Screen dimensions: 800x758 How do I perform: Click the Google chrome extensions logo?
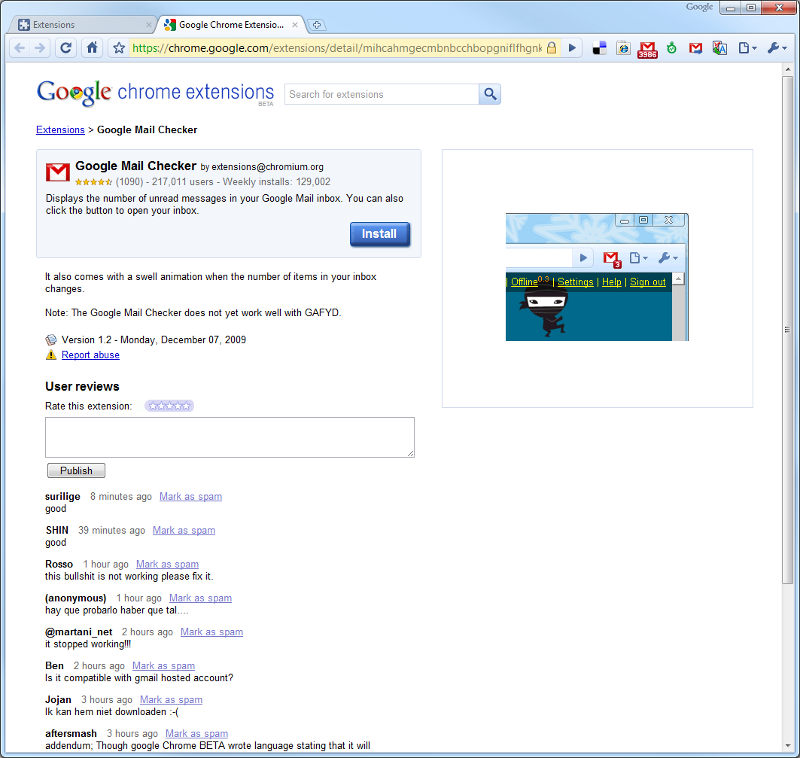[x=155, y=93]
